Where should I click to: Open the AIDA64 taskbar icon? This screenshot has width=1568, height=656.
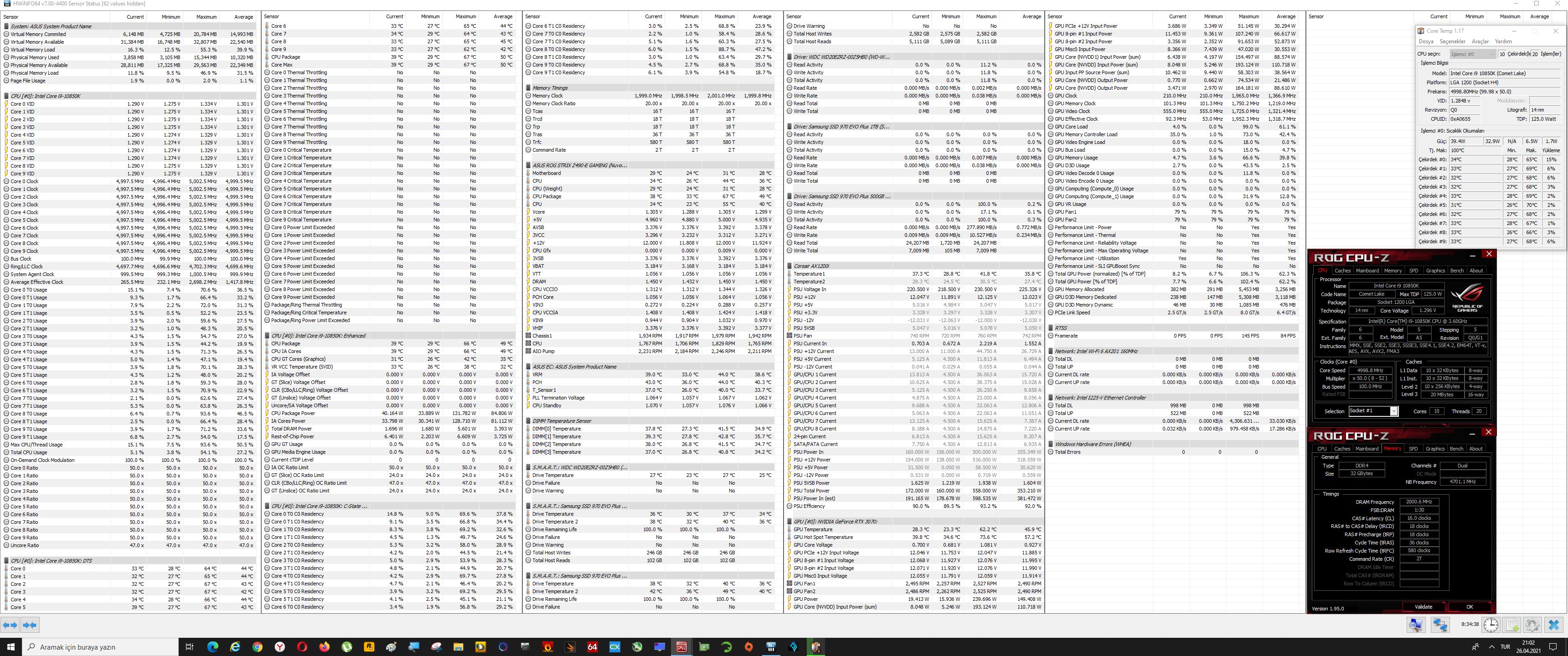click(x=592, y=647)
